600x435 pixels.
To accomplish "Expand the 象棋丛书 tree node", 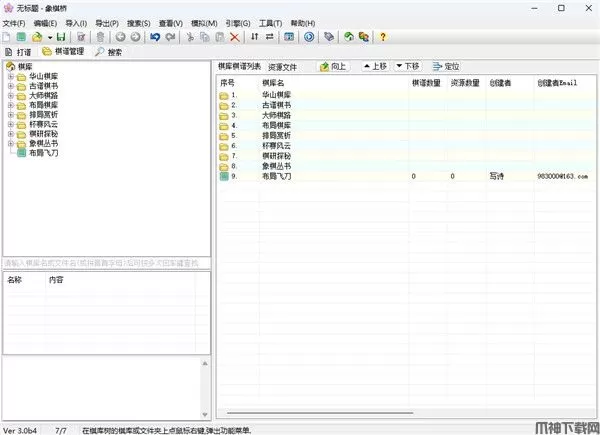I will click(11, 143).
